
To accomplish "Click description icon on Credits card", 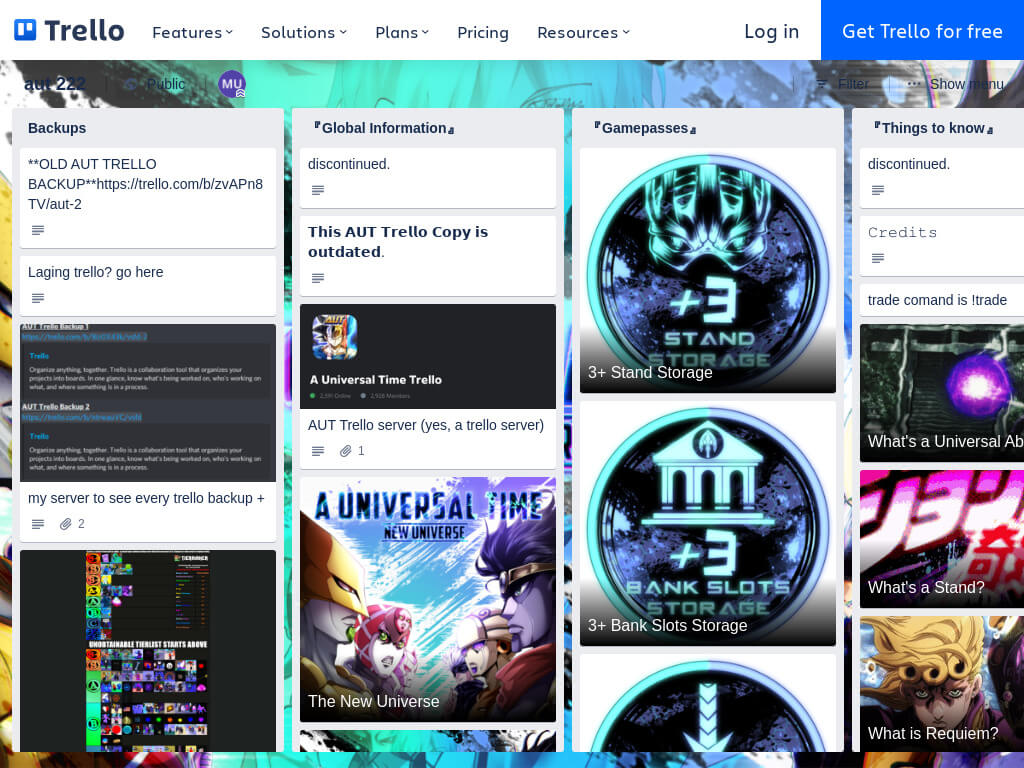I will [878, 258].
